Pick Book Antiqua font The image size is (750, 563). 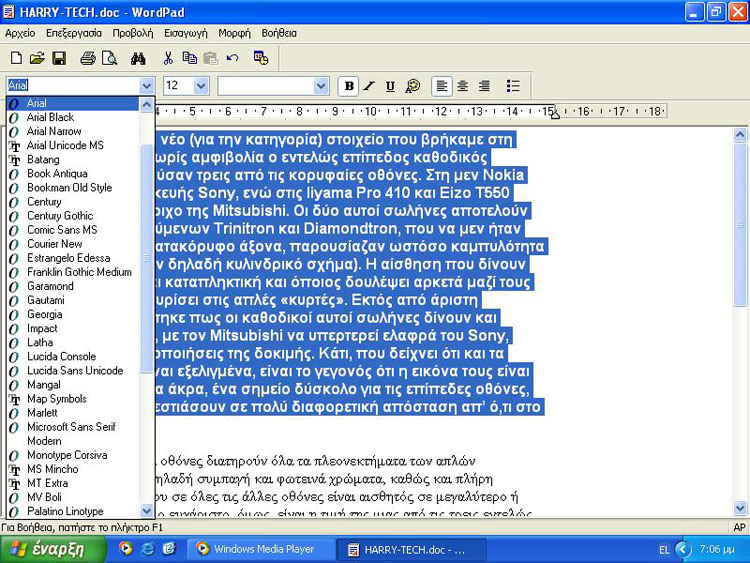[x=73, y=174]
